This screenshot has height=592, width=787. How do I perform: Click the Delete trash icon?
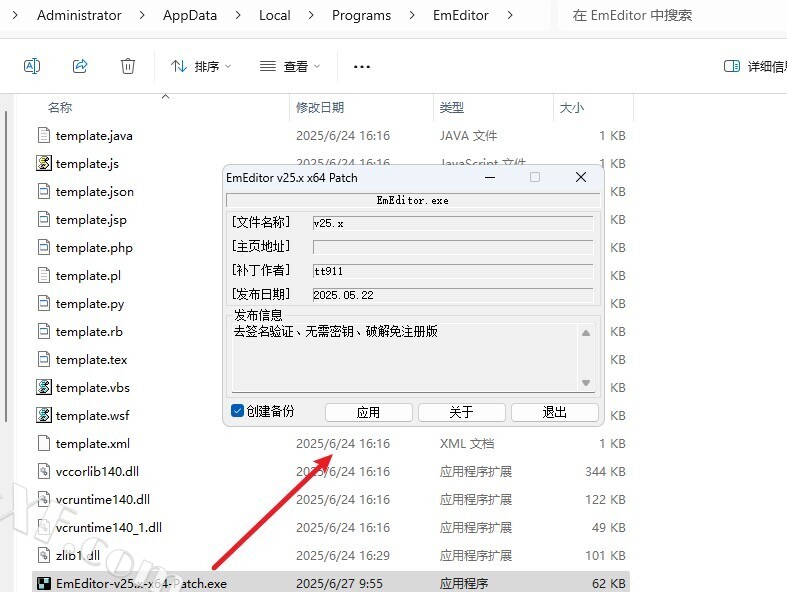[x=128, y=66]
